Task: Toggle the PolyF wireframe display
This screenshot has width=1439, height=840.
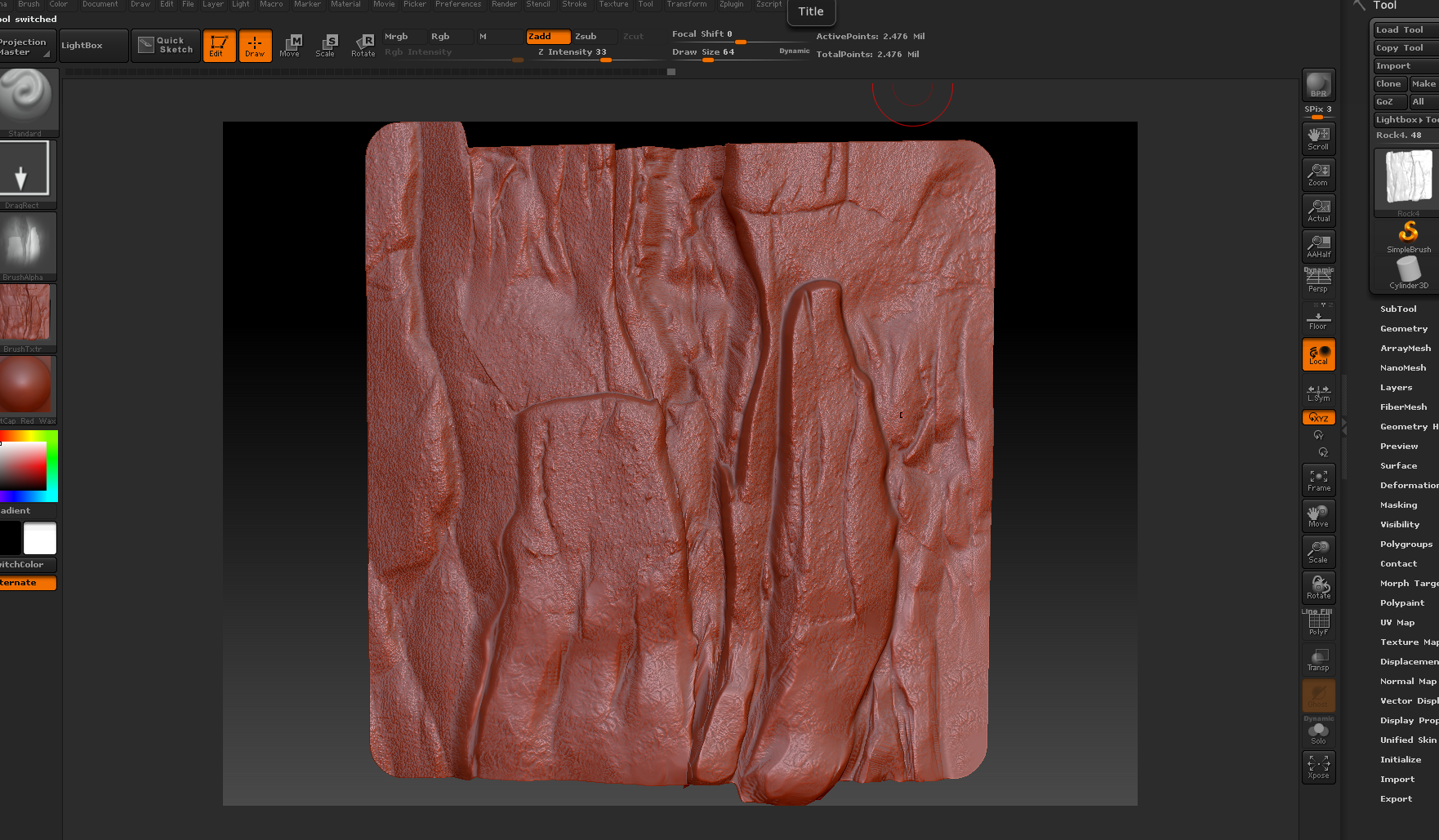Action: point(1318,624)
